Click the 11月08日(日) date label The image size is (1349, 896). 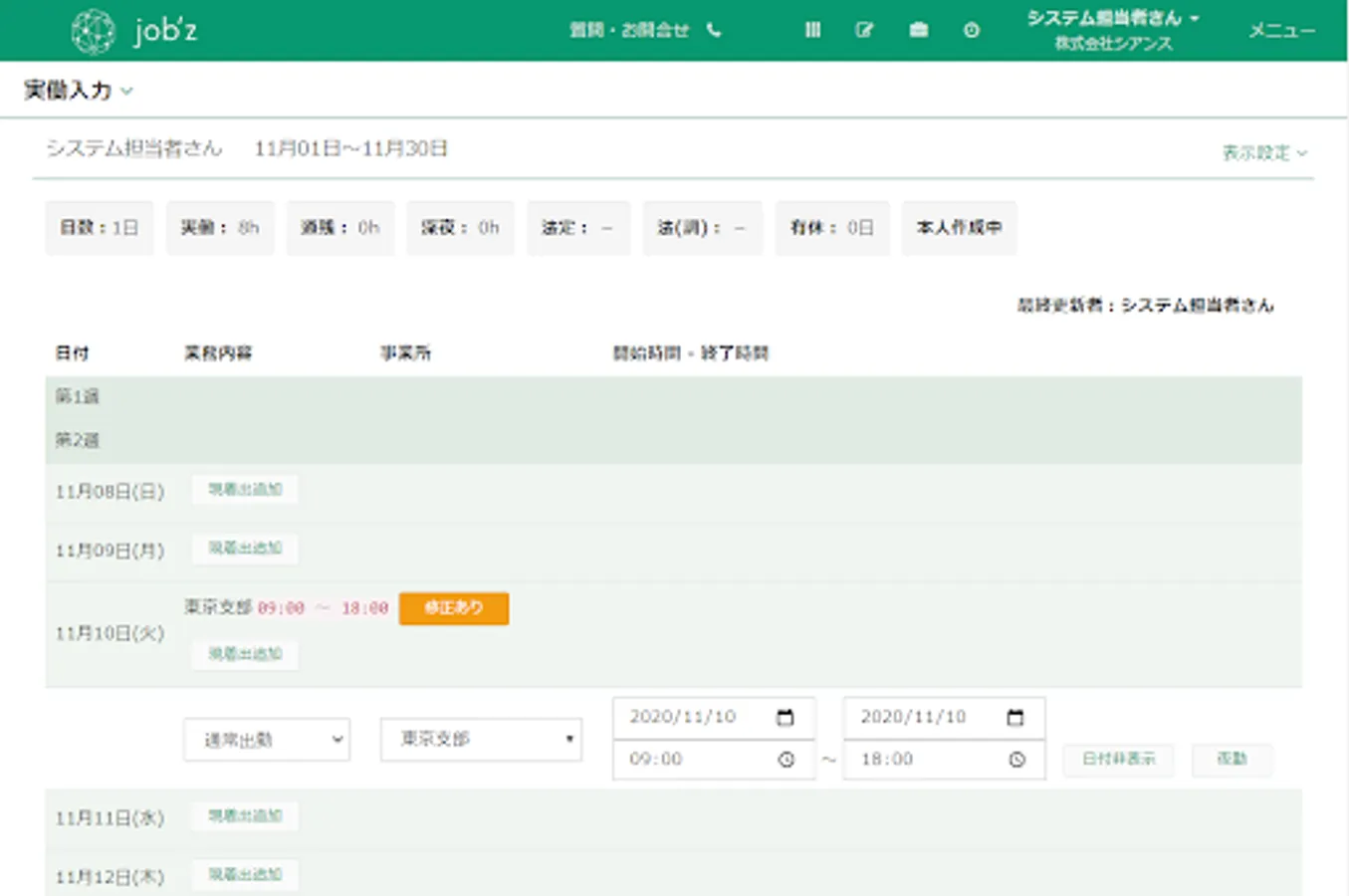coord(110,492)
